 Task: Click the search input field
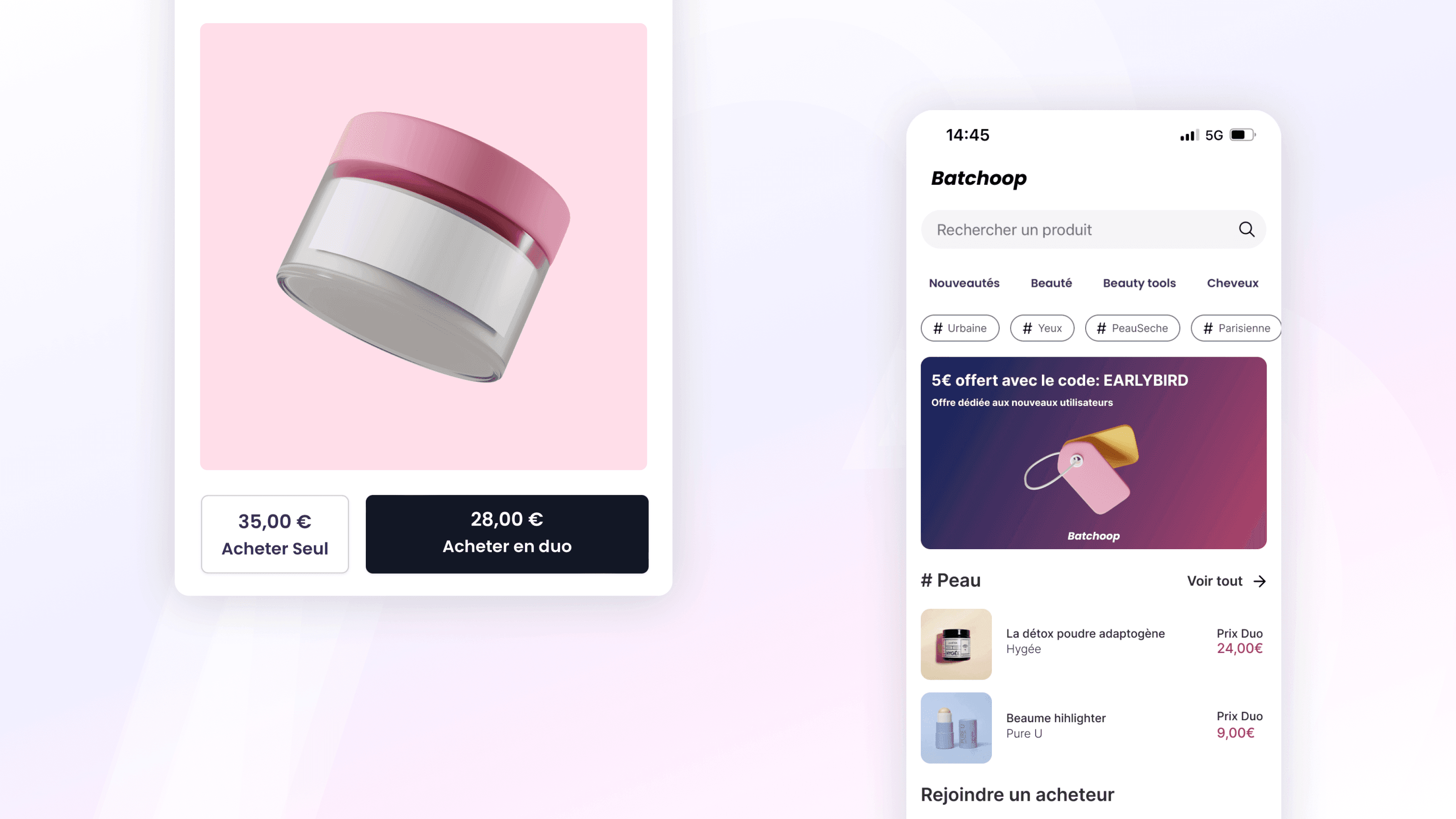pyautogui.click(x=1093, y=229)
